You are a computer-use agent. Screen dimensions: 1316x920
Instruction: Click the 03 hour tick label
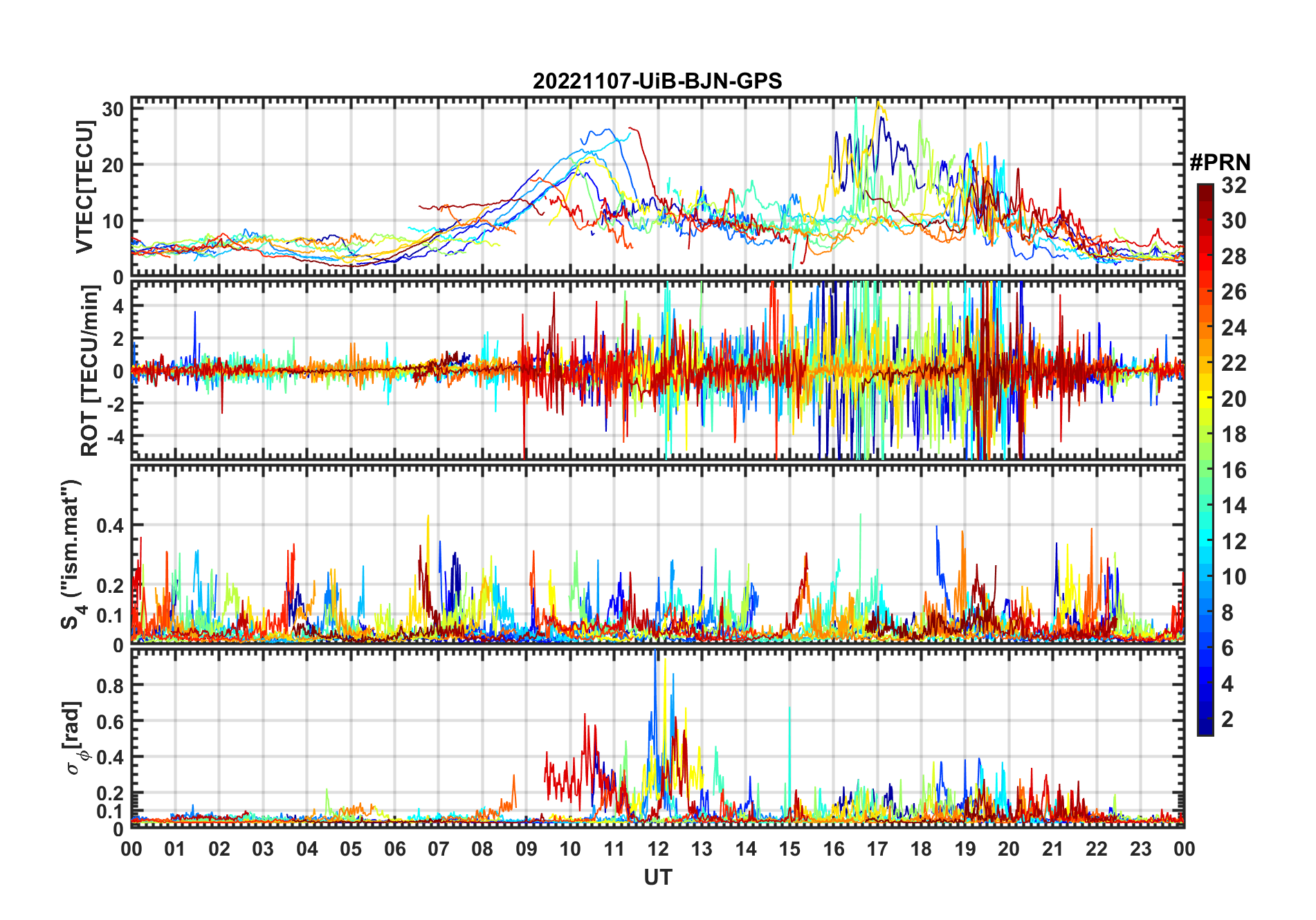pos(263,849)
